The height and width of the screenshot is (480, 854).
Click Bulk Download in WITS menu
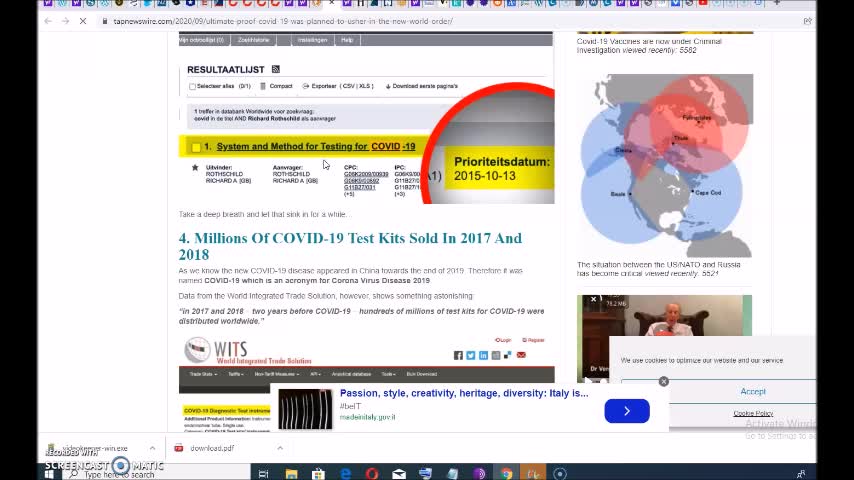coord(422,374)
